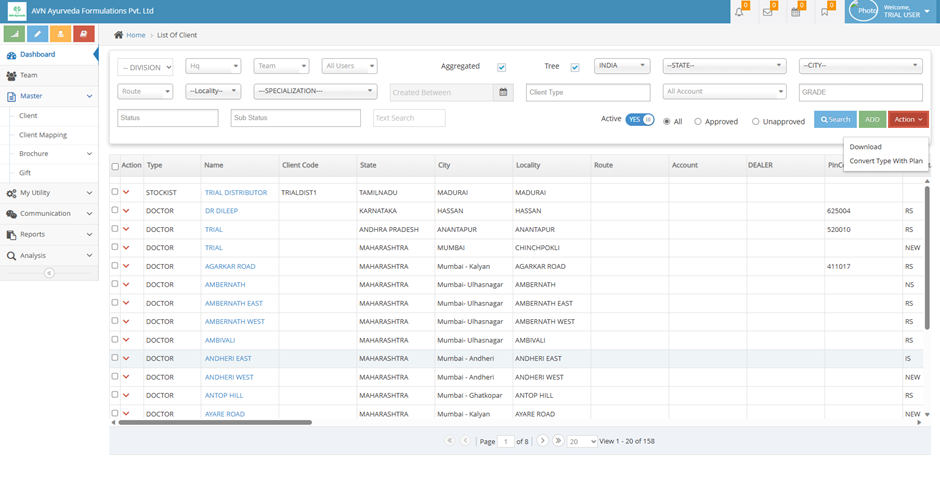Image resolution: width=940 pixels, height=496 pixels.
Task: Open the notifications bell icon
Action: [740, 12]
